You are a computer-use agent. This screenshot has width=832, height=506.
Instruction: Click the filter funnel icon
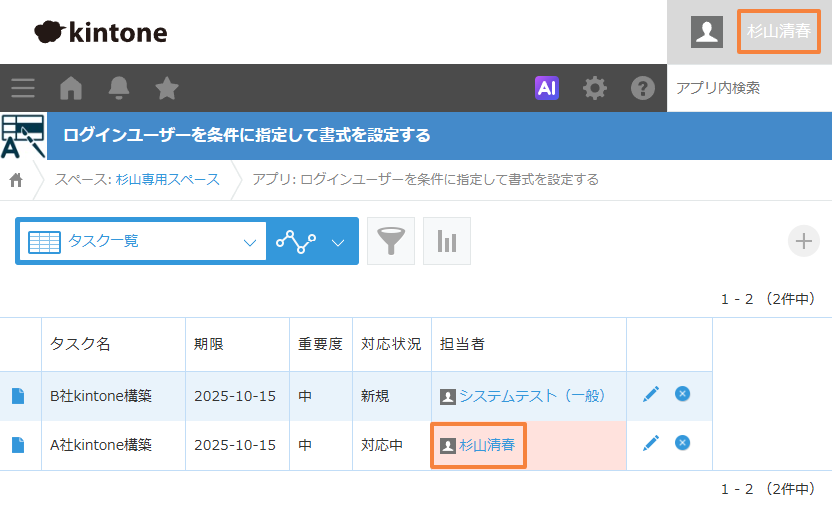(391, 241)
